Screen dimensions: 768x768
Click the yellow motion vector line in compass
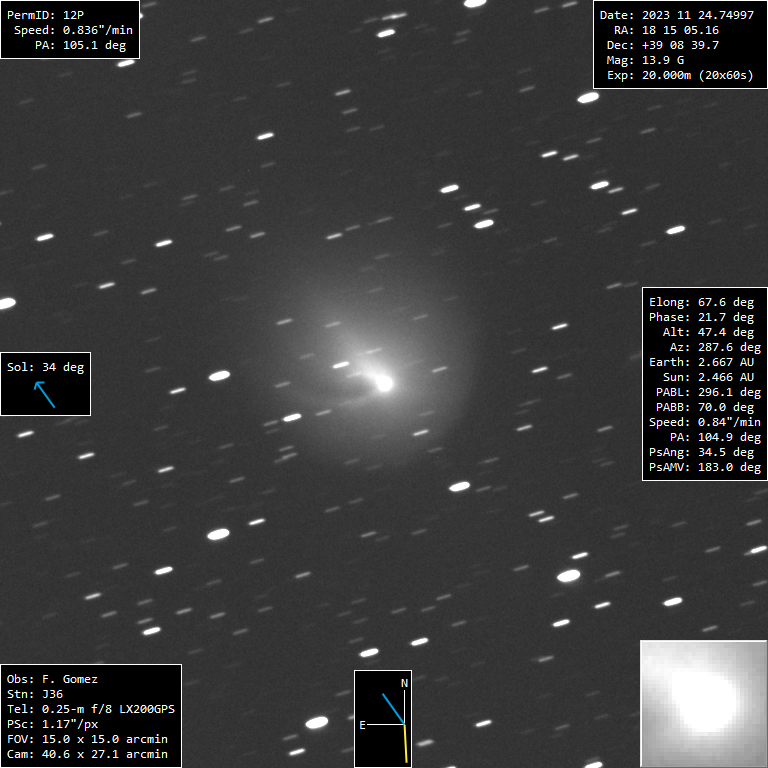[406, 744]
